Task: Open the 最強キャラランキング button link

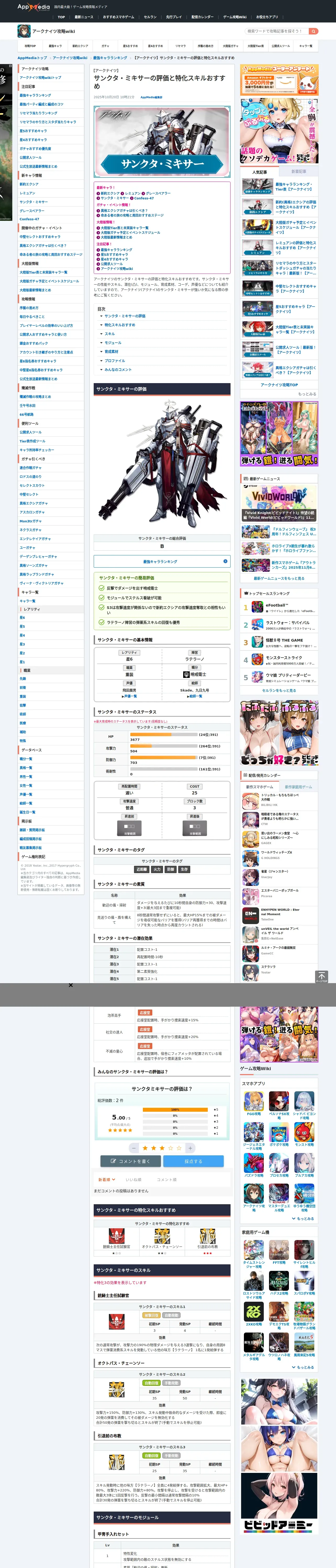Action: [x=162, y=561]
